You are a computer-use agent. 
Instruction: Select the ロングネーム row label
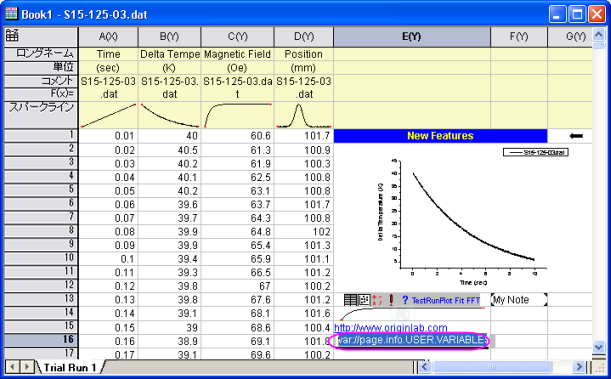[x=41, y=54]
